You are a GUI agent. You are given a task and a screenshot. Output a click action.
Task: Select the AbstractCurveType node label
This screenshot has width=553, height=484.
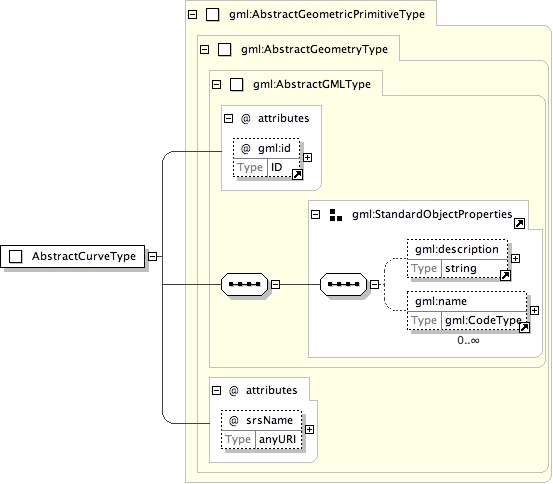click(84, 256)
